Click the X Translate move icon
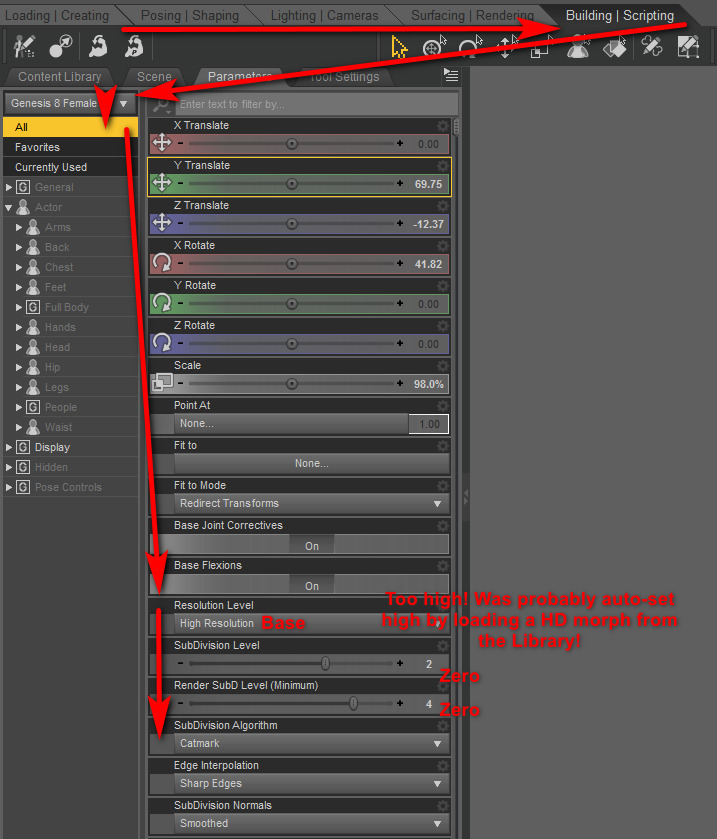 tap(161, 144)
